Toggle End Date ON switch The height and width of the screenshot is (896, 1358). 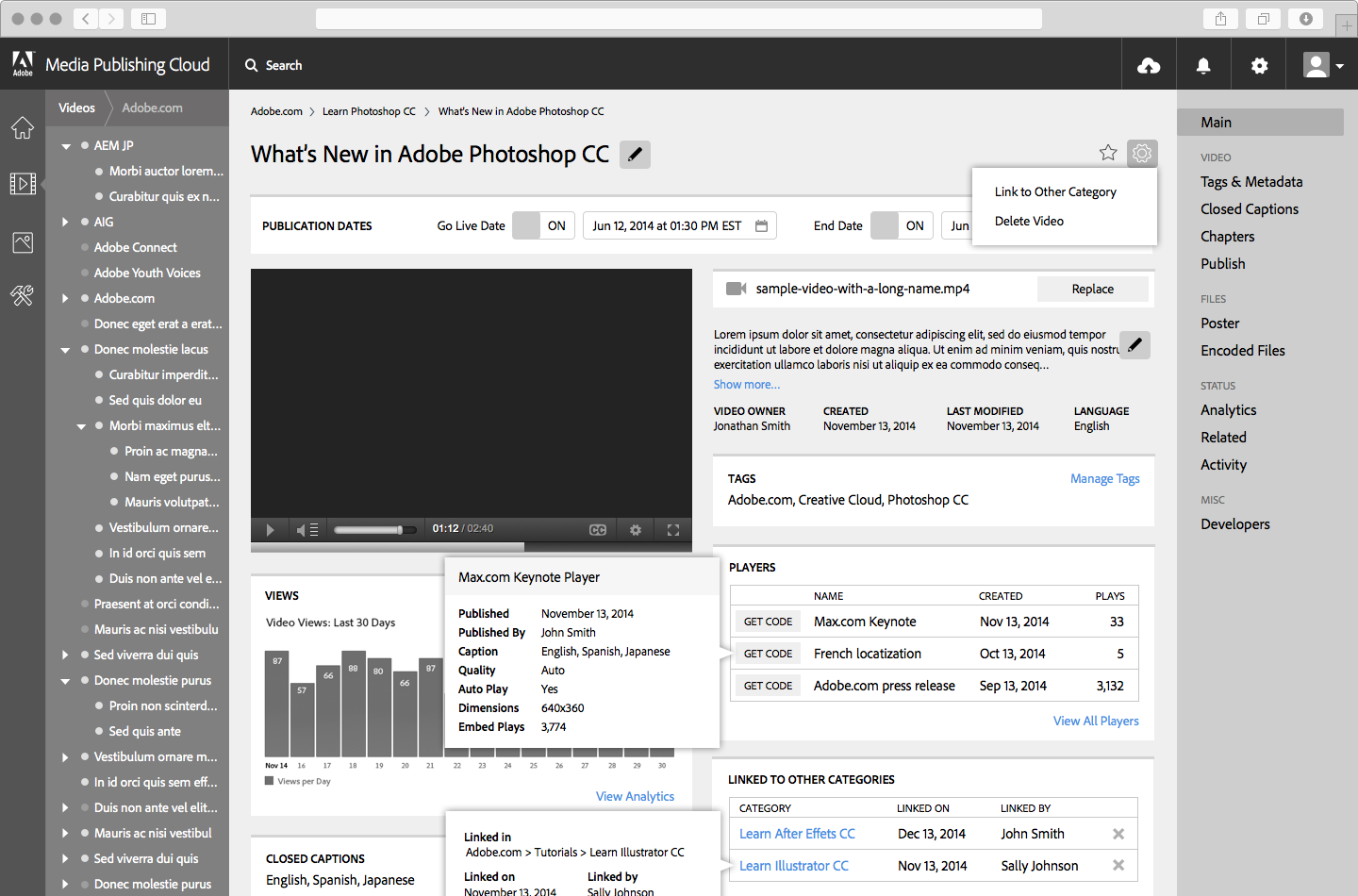902,225
